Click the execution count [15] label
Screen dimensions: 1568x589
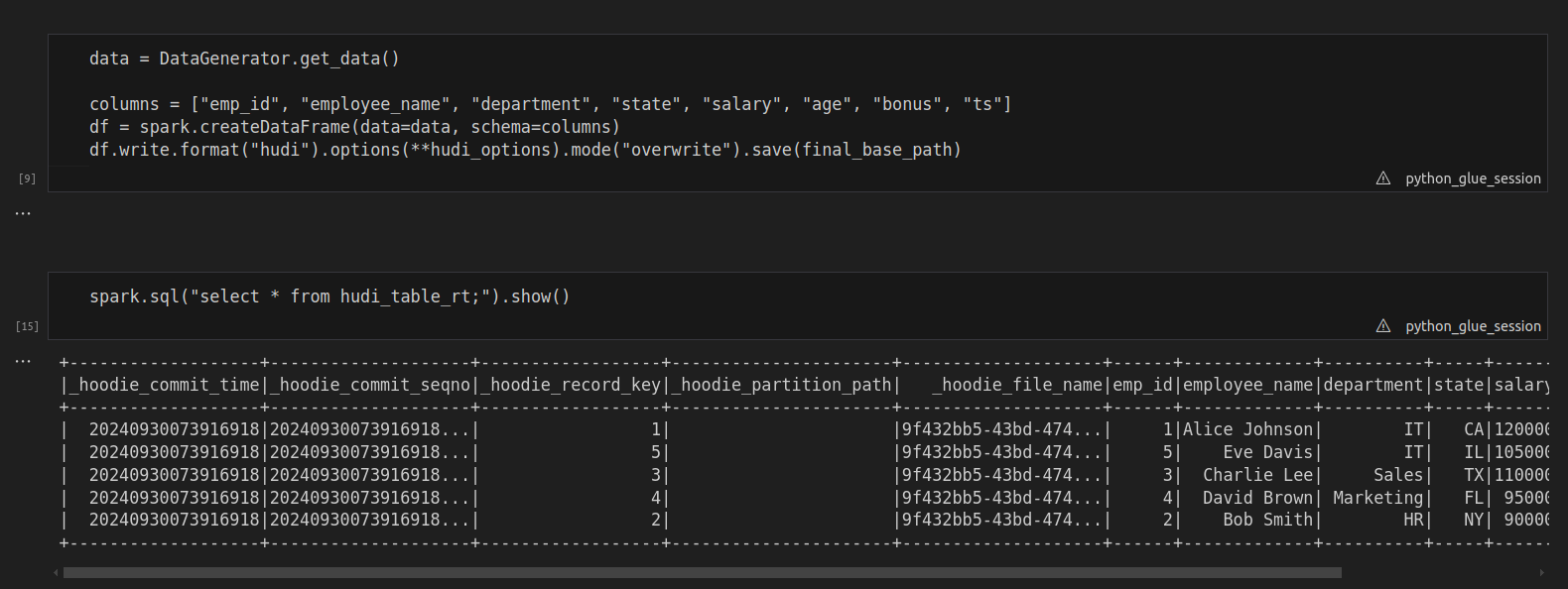click(x=27, y=326)
